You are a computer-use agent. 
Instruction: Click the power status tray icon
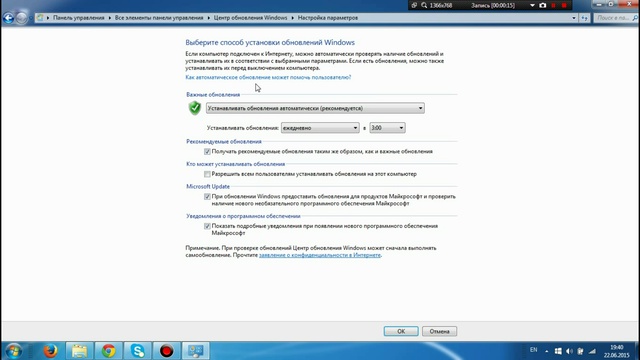click(x=580, y=351)
